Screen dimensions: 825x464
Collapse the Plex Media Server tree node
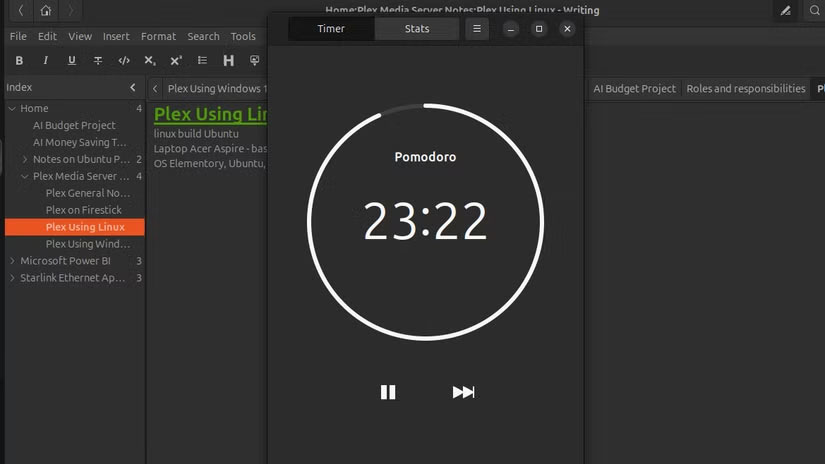25,177
